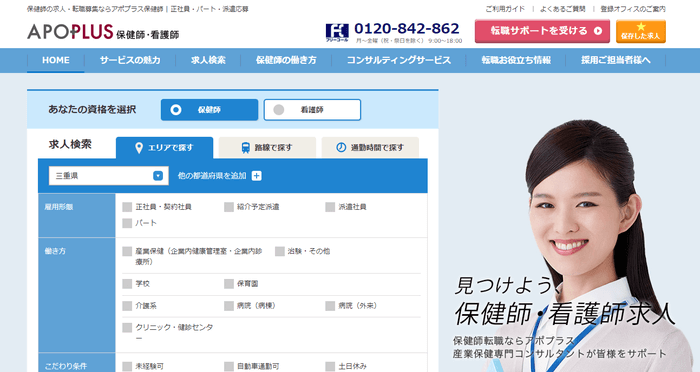Click the 働き方 row label

(x=55, y=251)
